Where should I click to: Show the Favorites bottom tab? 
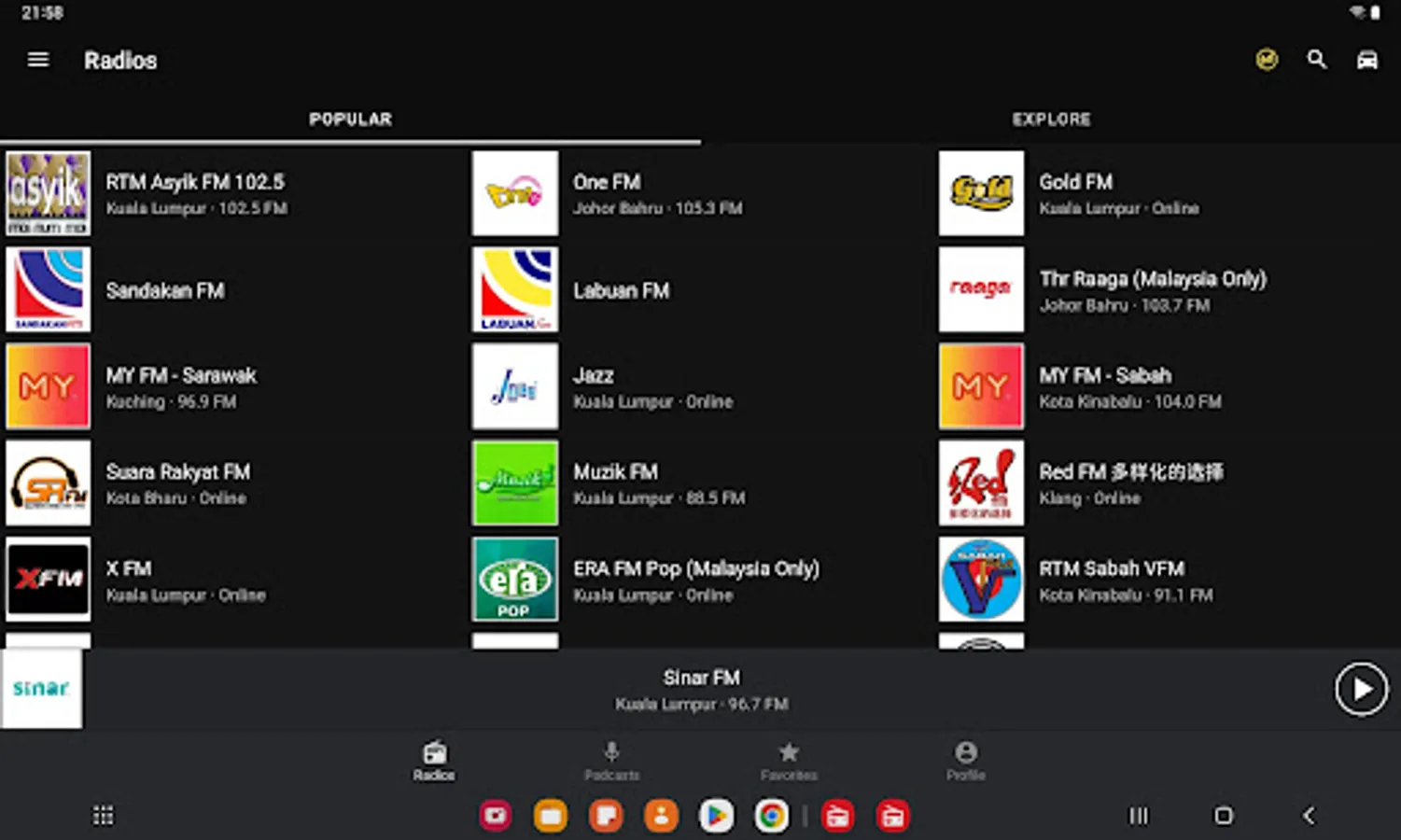789,761
